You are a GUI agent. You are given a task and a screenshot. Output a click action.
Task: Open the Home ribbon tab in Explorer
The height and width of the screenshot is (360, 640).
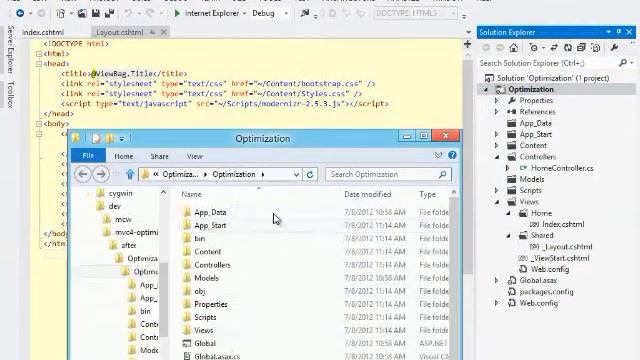coord(124,156)
